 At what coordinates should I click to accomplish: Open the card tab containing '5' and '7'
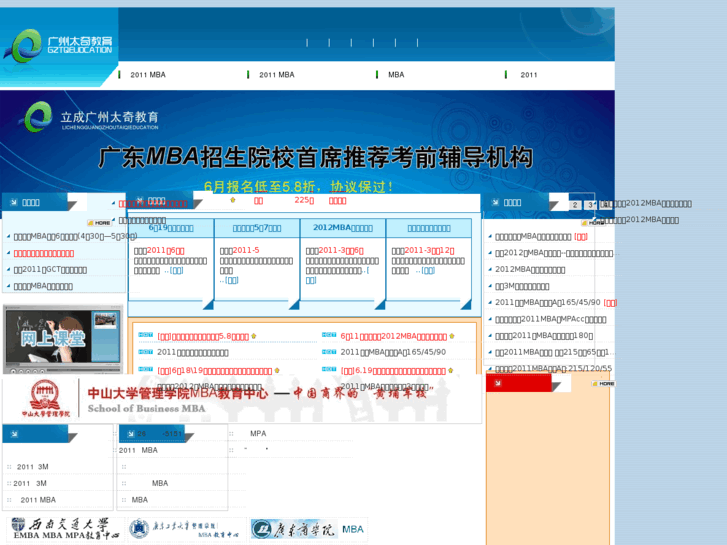pos(257,228)
